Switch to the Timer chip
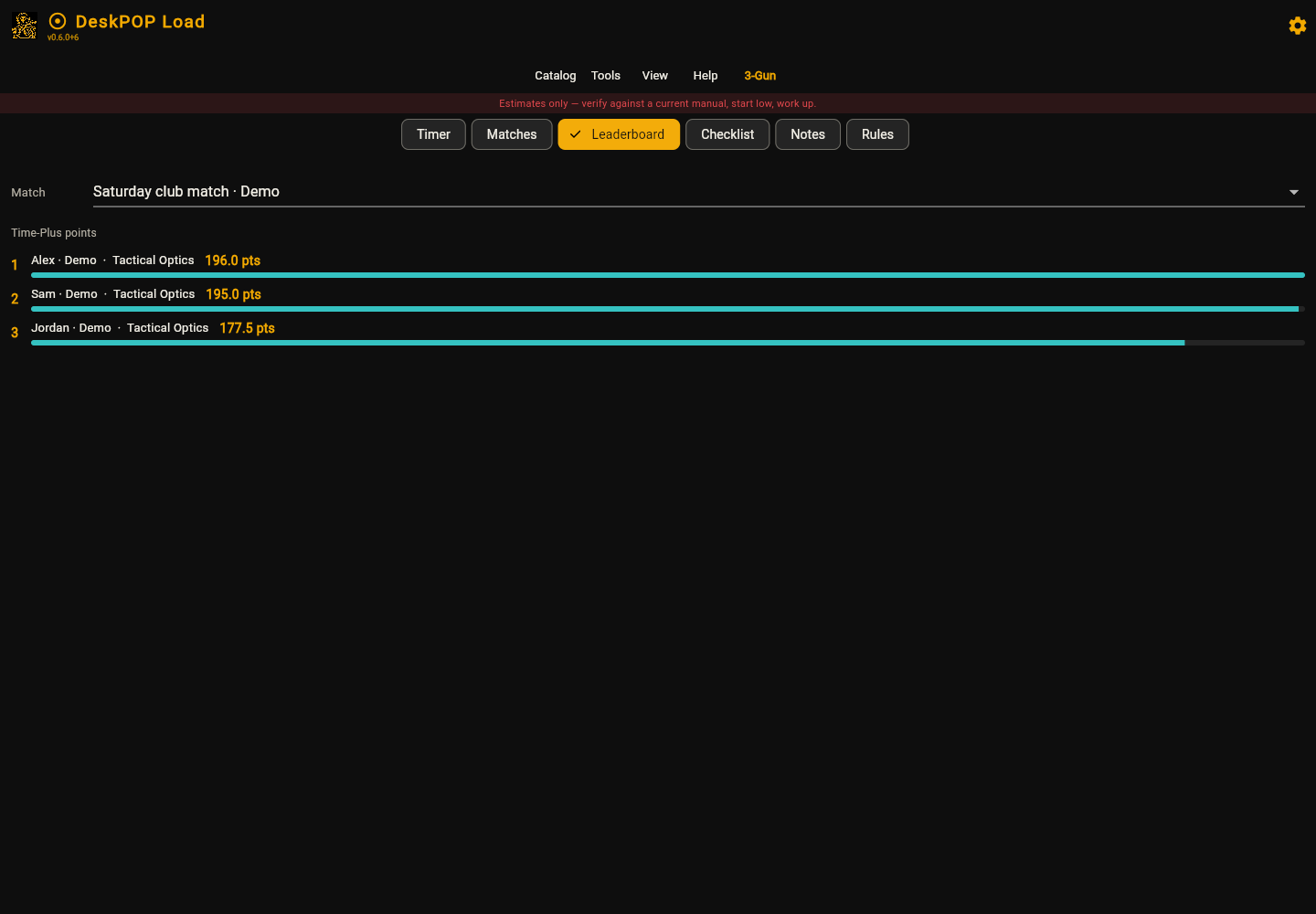1316x914 pixels. 433,134
